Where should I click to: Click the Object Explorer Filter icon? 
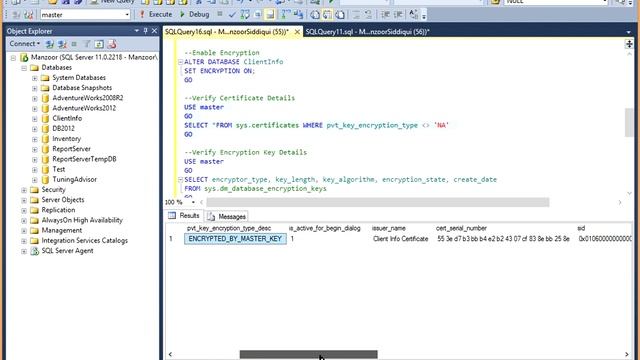click(x=87, y=44)
